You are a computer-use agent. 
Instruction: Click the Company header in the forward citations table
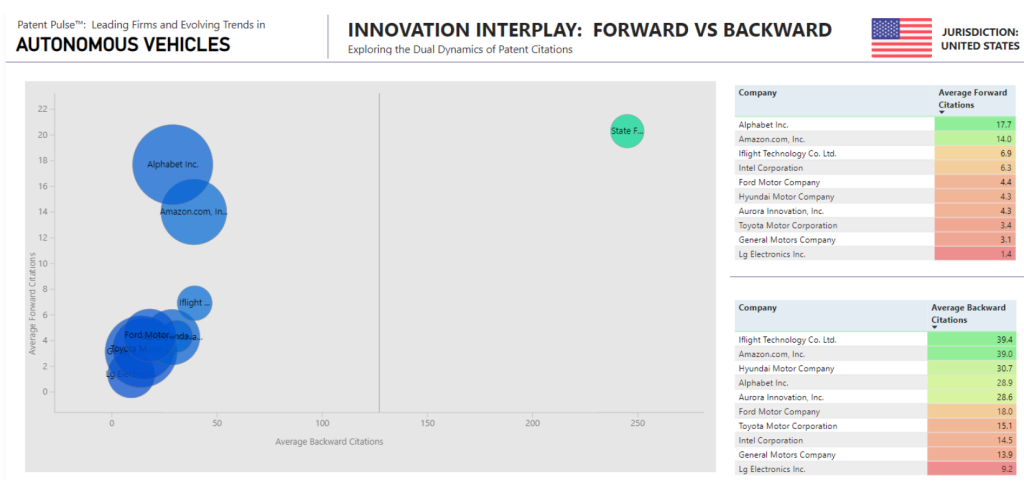tap(758, 93)
